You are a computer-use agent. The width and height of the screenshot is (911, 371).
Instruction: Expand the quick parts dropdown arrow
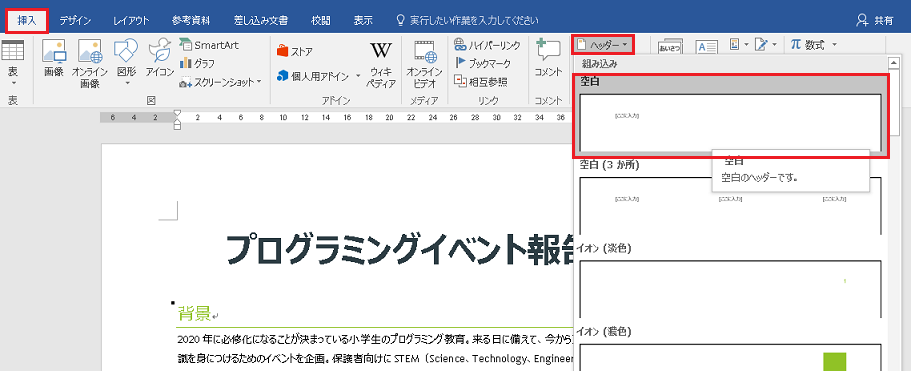click(746, 45)
